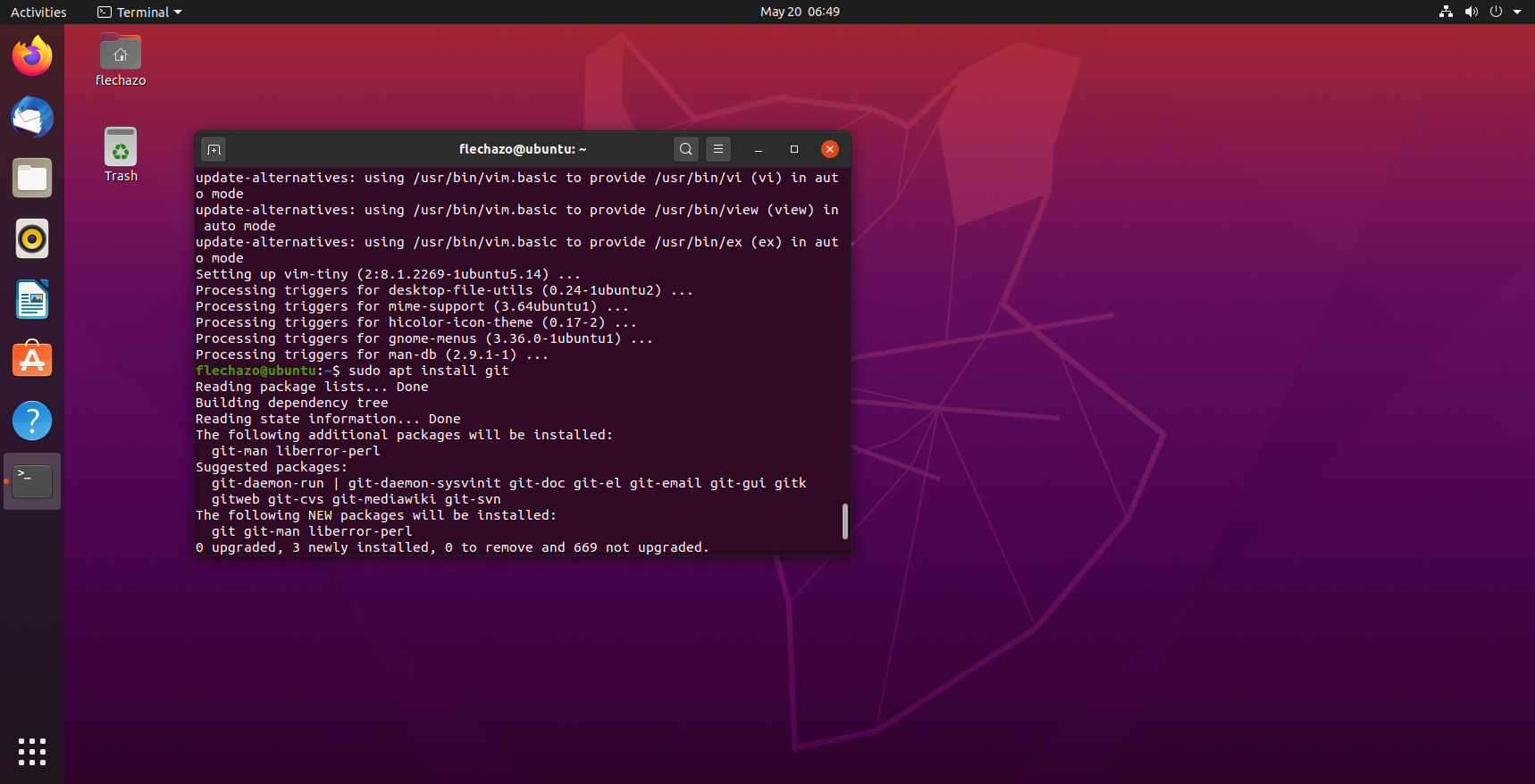The width and height of the screenshot is (1535, 784).
Task: Expand the Terminal app menu
Action: click(x=139, y=12)
